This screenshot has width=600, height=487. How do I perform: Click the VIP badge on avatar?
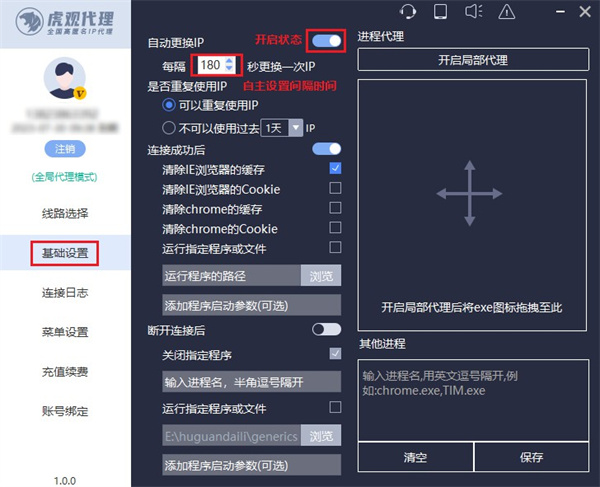79,93
